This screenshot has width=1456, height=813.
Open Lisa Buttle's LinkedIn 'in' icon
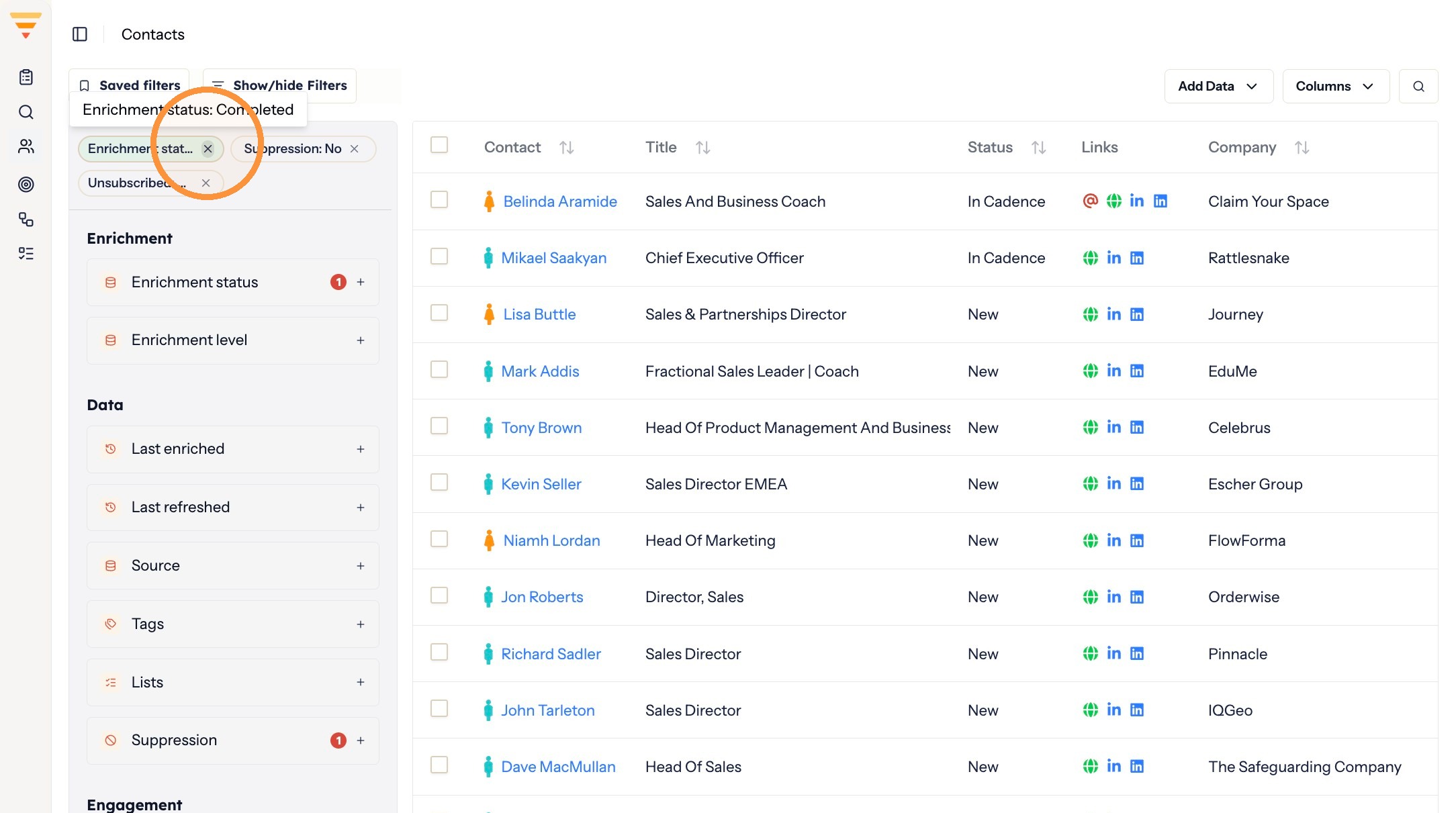[x=1114, y=314]
